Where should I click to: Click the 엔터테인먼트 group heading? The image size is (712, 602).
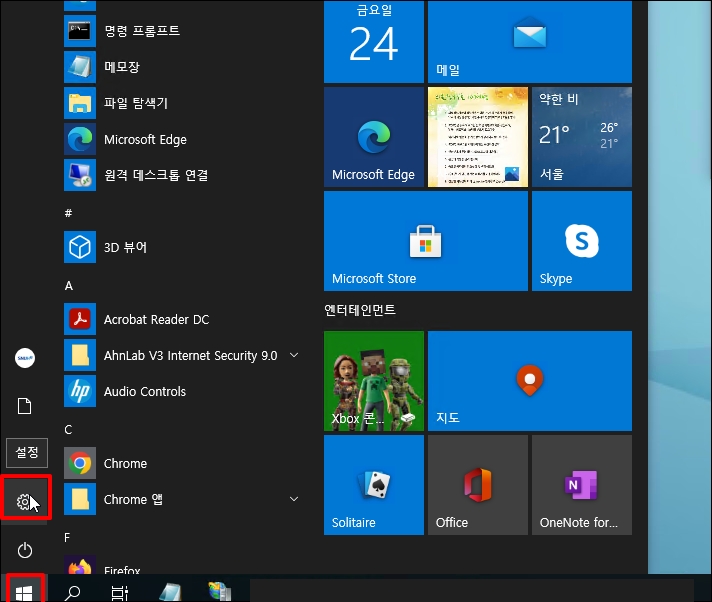tap(360, 310)
